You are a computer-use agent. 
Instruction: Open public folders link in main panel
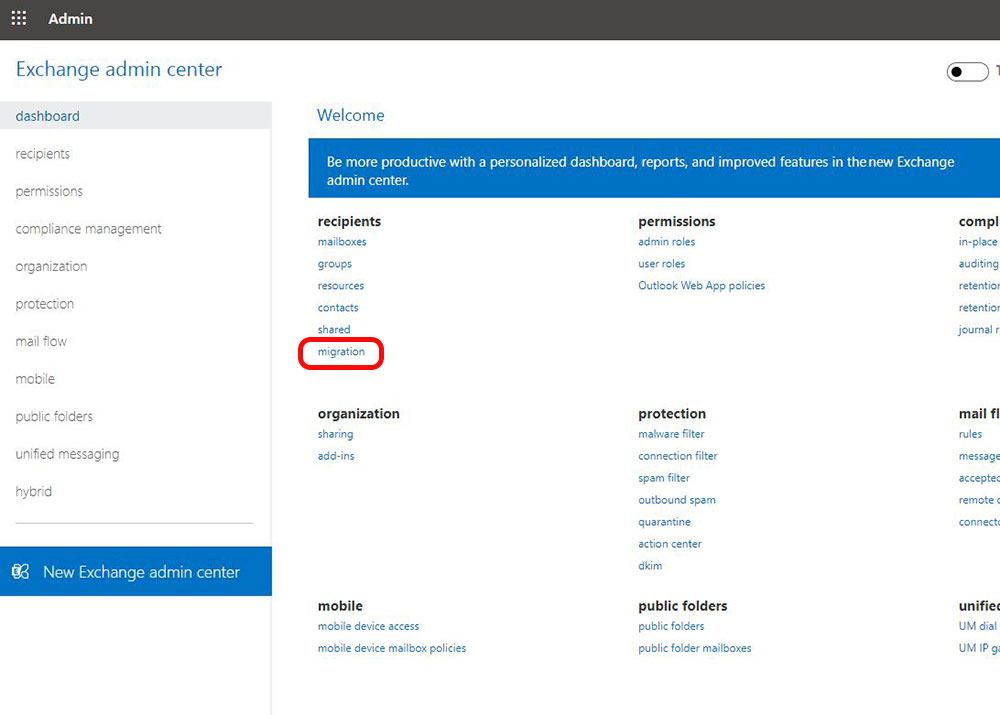(671, 626)
